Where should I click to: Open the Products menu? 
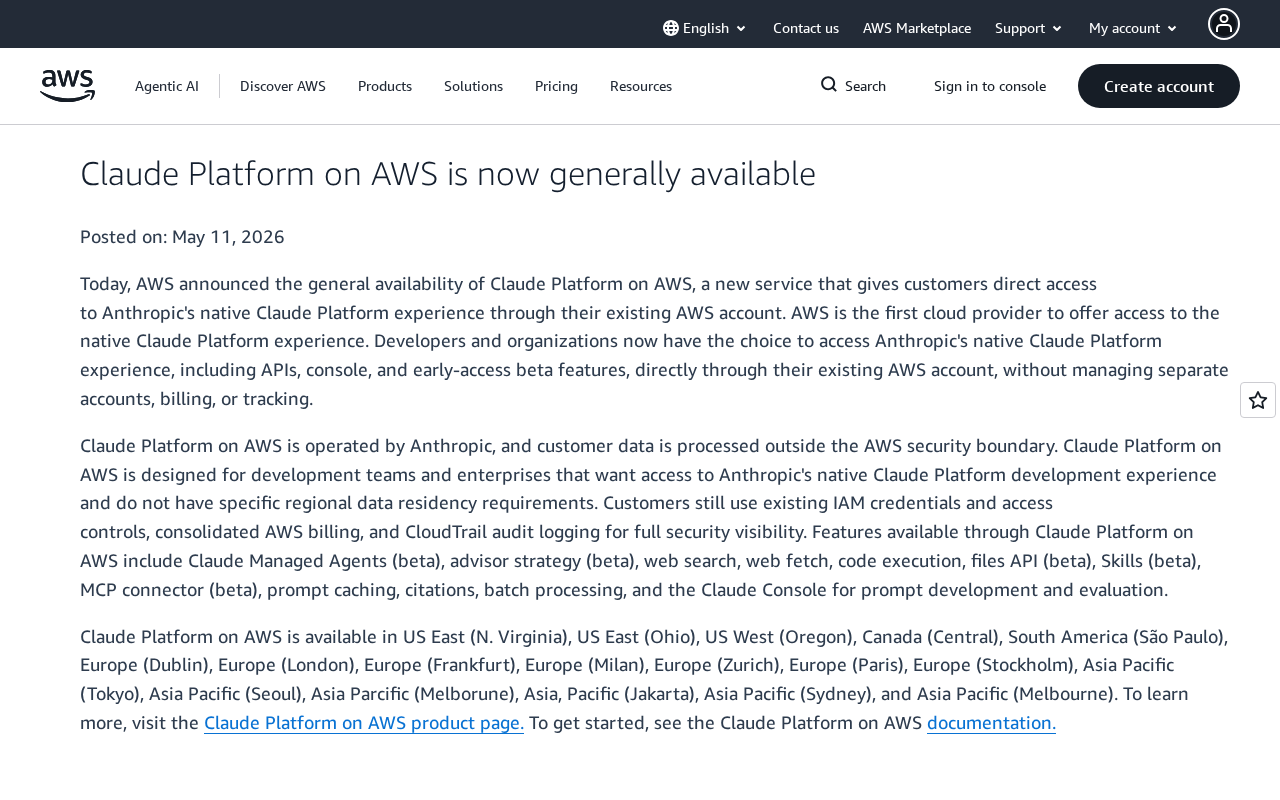[385, 86]
